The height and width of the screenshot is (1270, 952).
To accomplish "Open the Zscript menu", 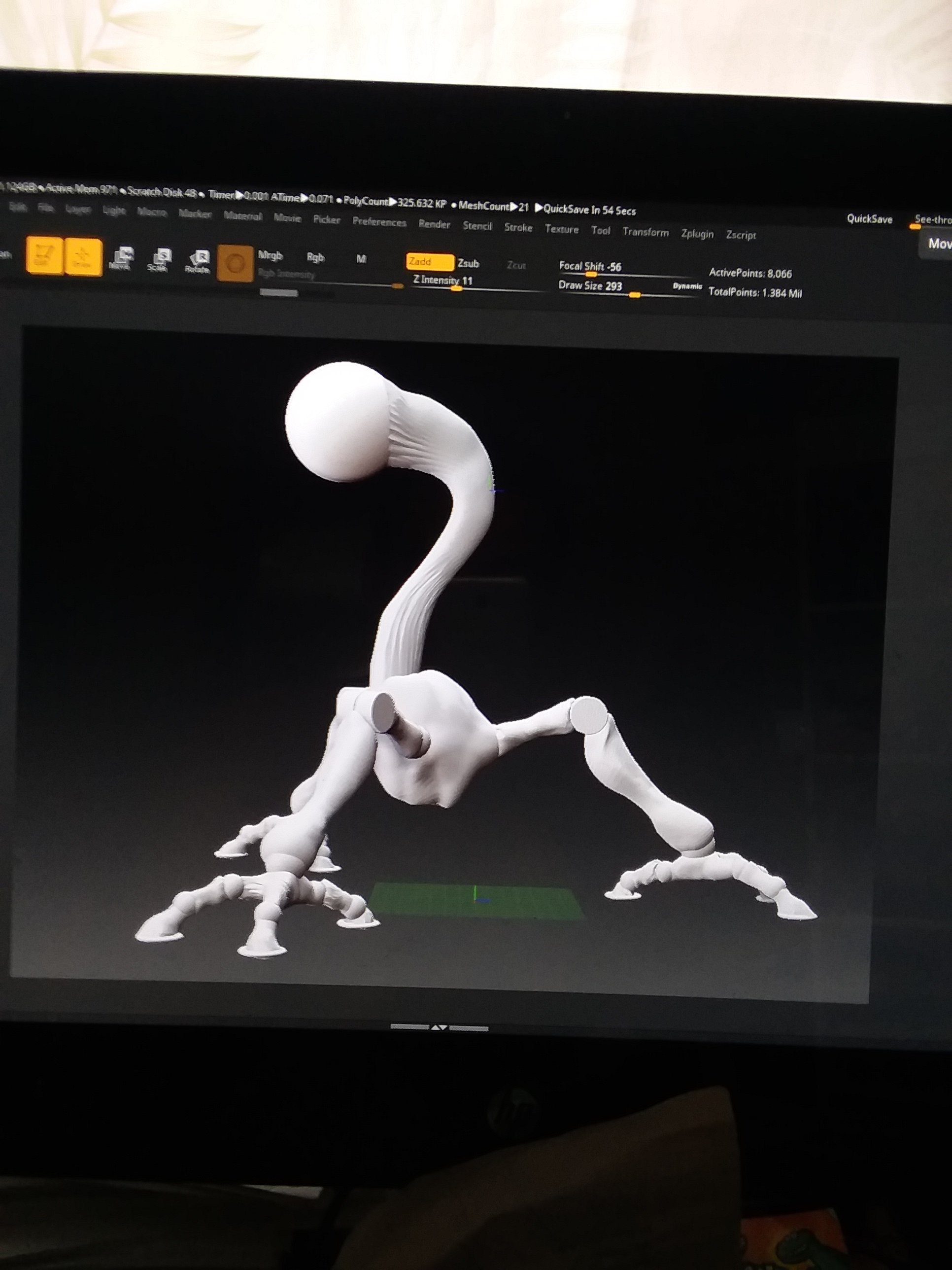I will [x=741, y=235].
